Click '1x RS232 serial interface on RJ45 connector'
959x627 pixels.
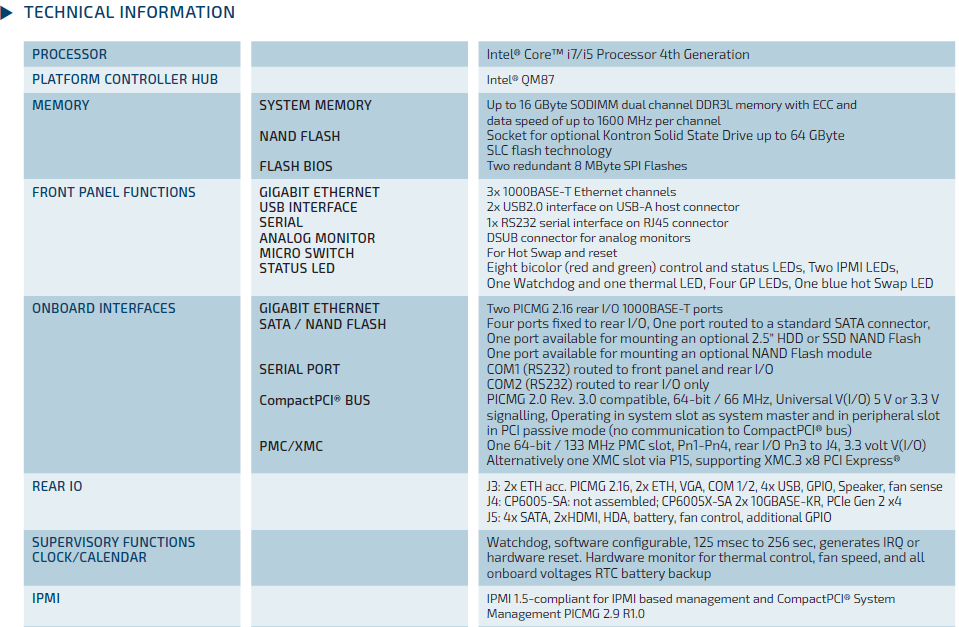point(607,223)
